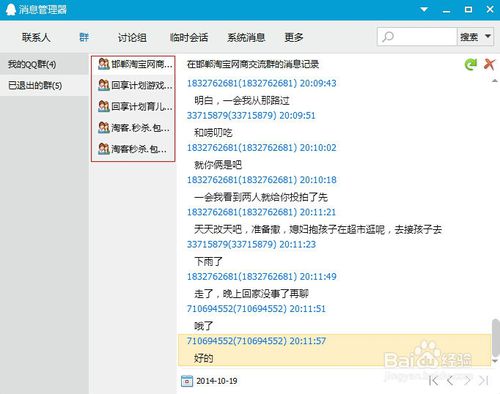This screenshot has height=394, width=500.
Task: Open the 淘客秒杀.包 group at bottom
Action: point(133,149)
